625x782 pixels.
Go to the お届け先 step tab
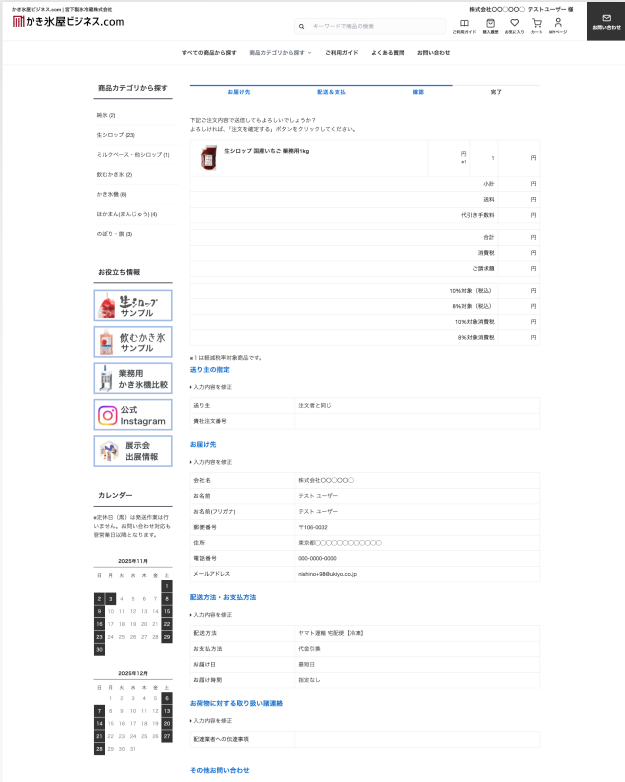click(239, 92)
